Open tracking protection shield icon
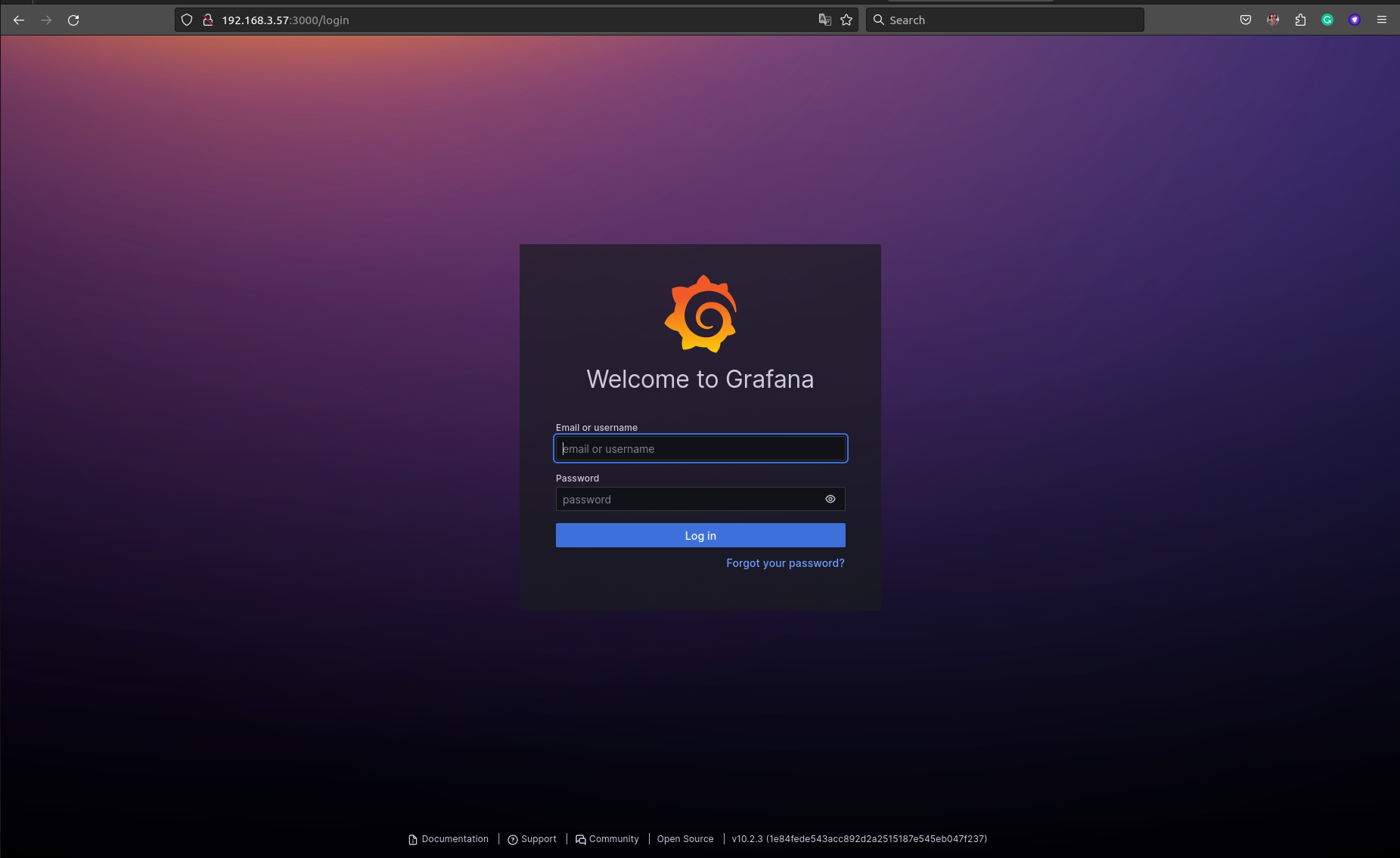 click(x=187, y=20)
